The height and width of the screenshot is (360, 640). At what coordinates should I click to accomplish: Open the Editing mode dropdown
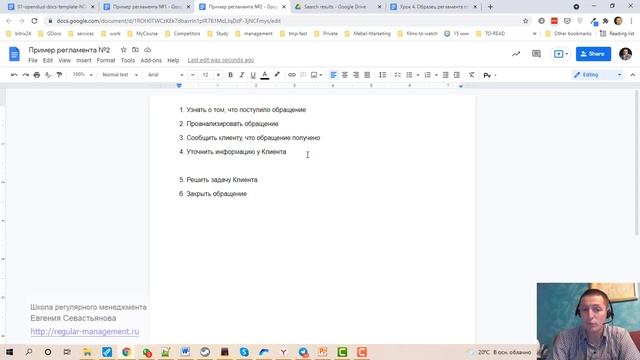[598, 75]
